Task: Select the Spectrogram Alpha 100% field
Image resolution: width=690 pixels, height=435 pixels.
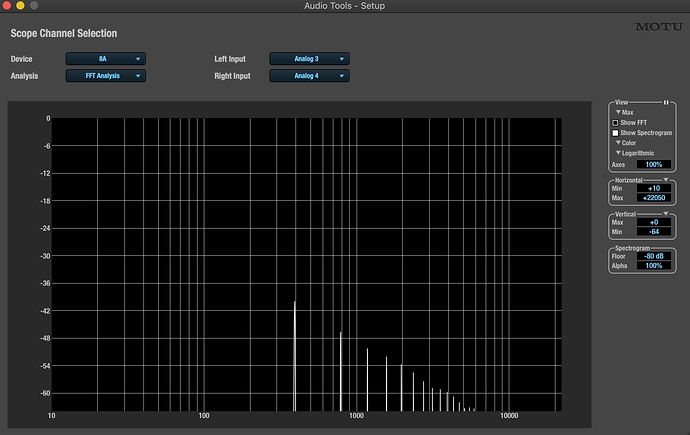Action: pos(653,266)
